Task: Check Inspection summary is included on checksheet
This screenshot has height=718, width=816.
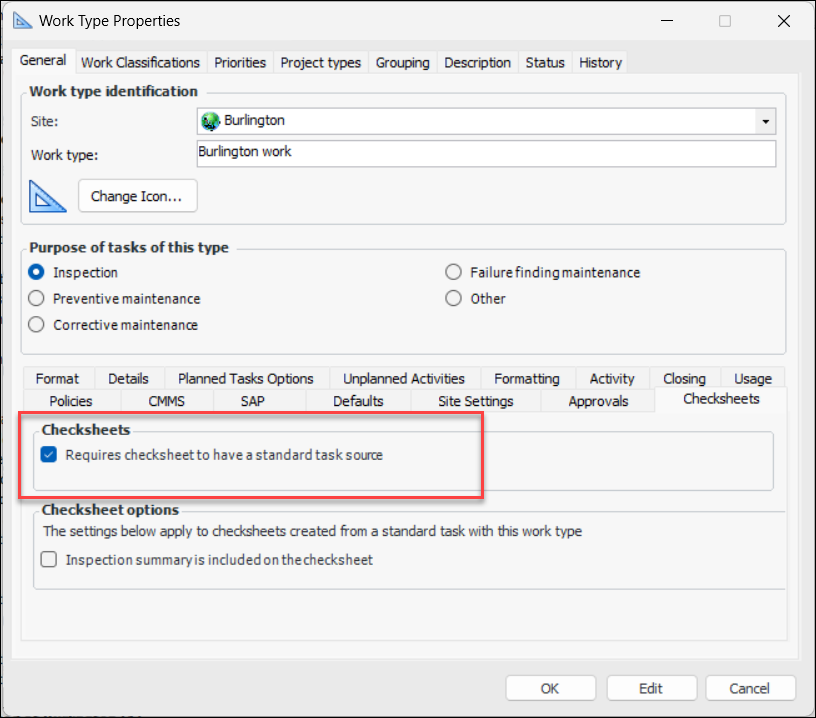Action: point(49,559)
